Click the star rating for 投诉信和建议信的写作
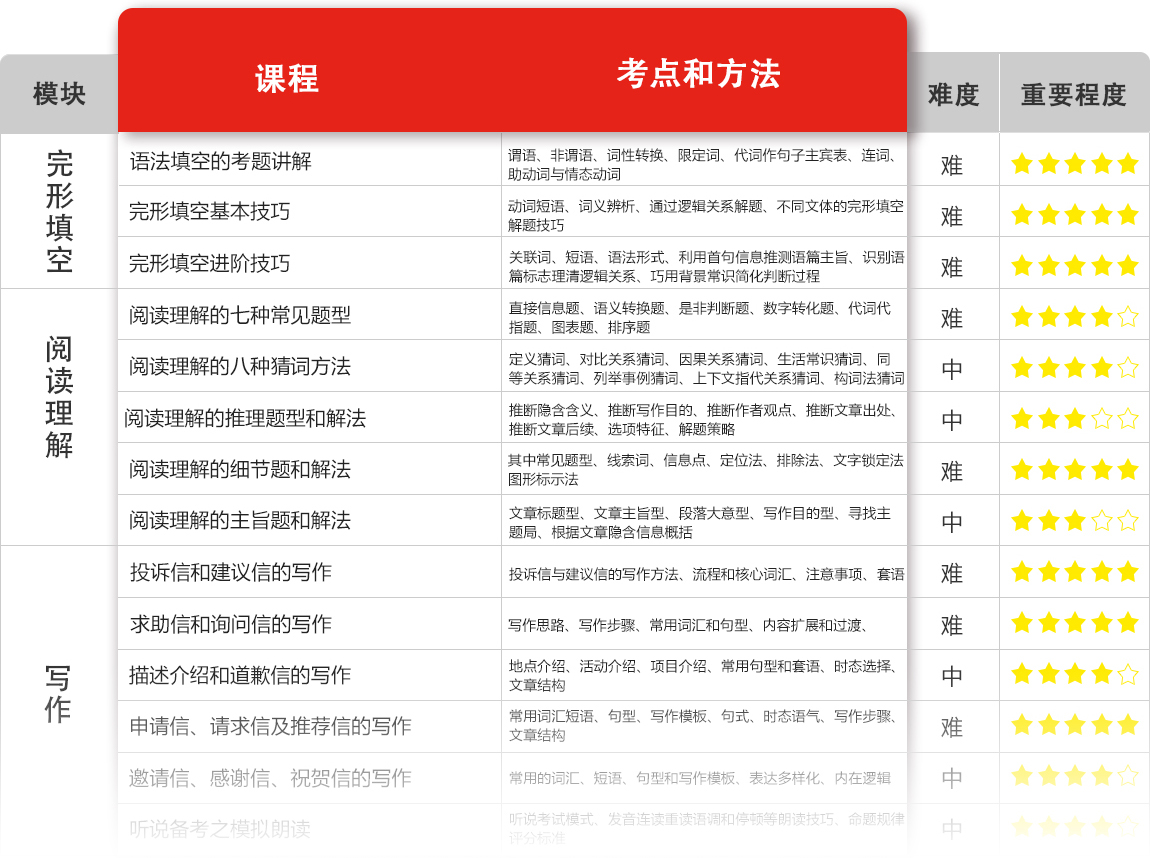Screen dimensions: 1150x858 1074,571
